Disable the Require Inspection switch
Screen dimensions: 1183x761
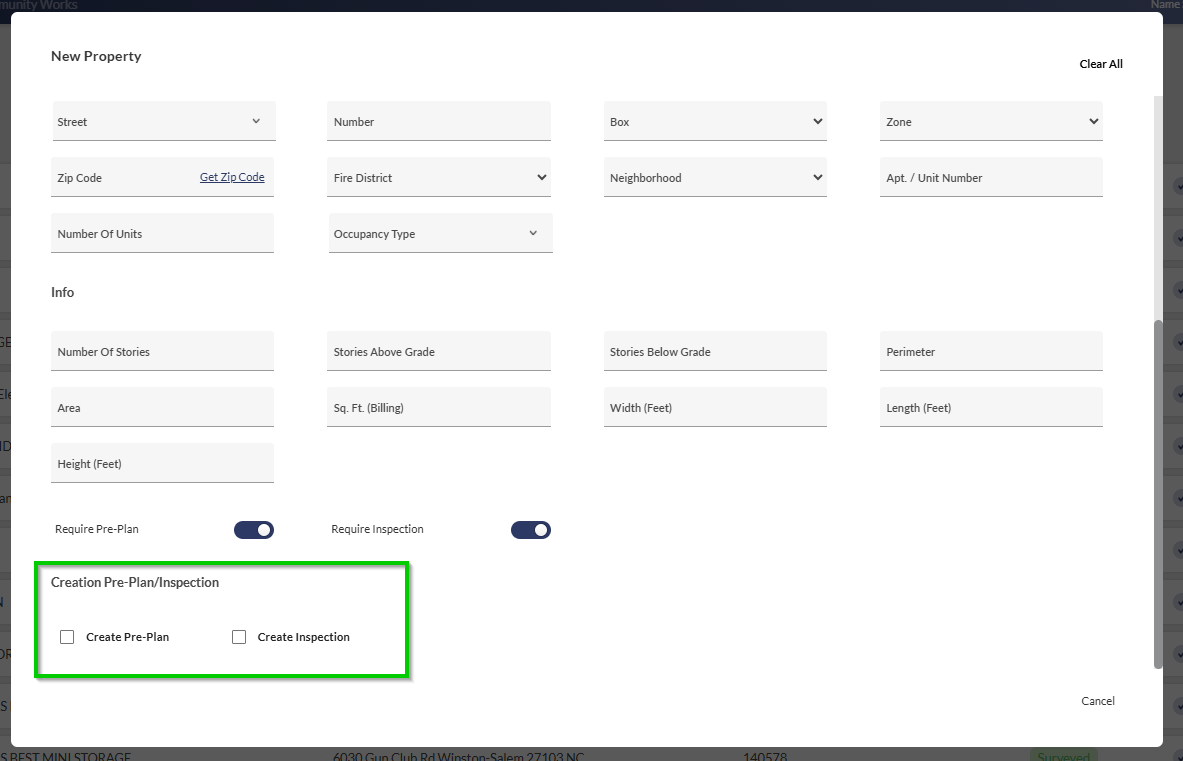(531, 530)
